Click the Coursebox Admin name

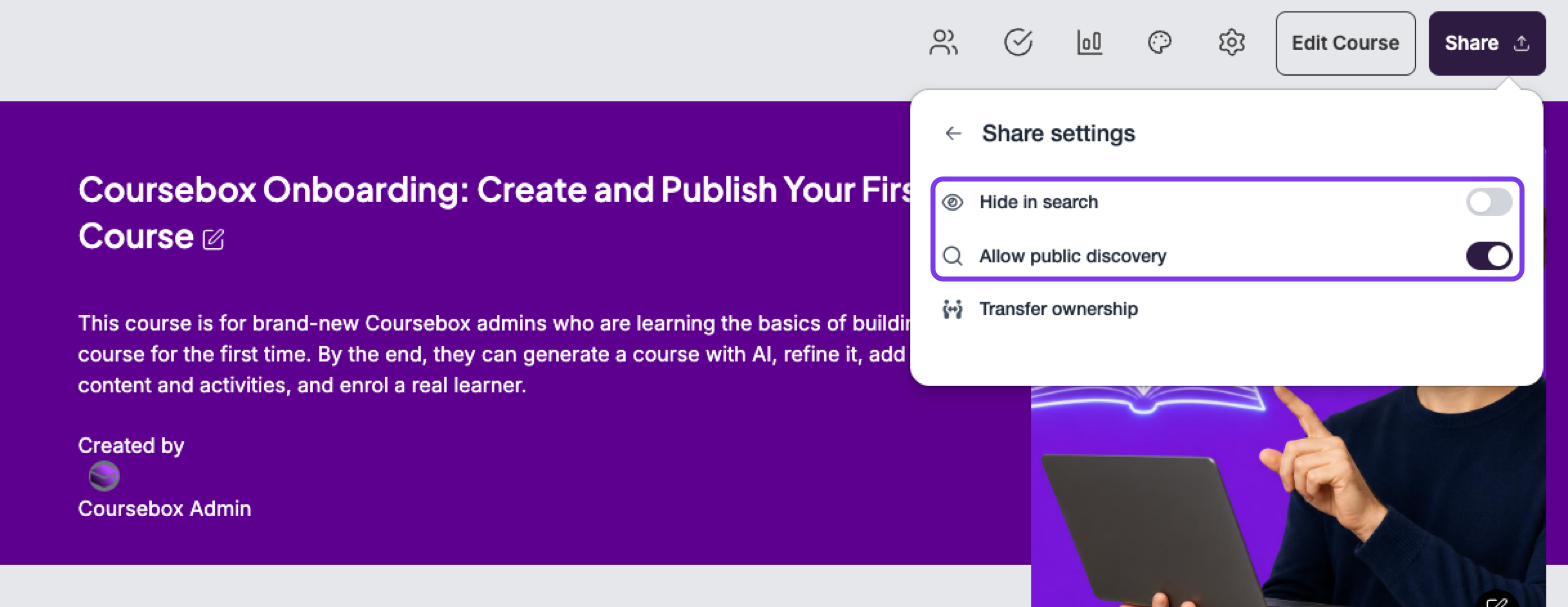point(165,509)
